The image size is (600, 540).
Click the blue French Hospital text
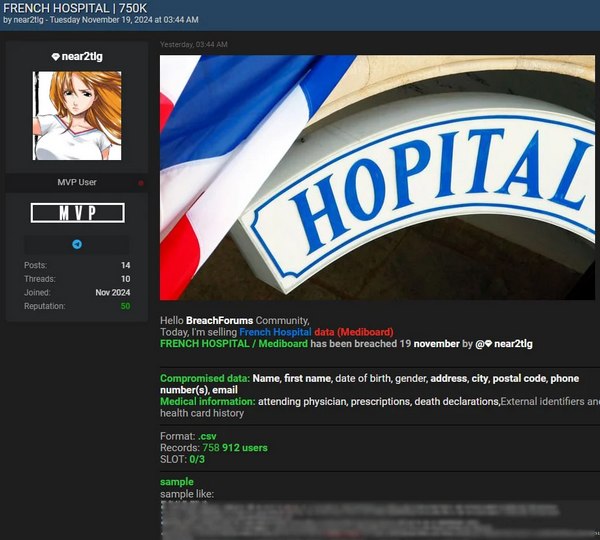275,332
